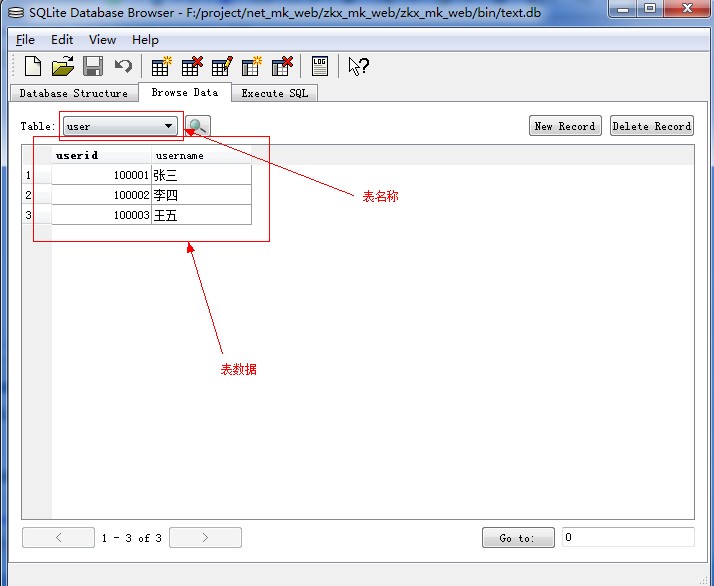Open the View menu
Viewport: 714px width, 586px height.
(102, 40)
